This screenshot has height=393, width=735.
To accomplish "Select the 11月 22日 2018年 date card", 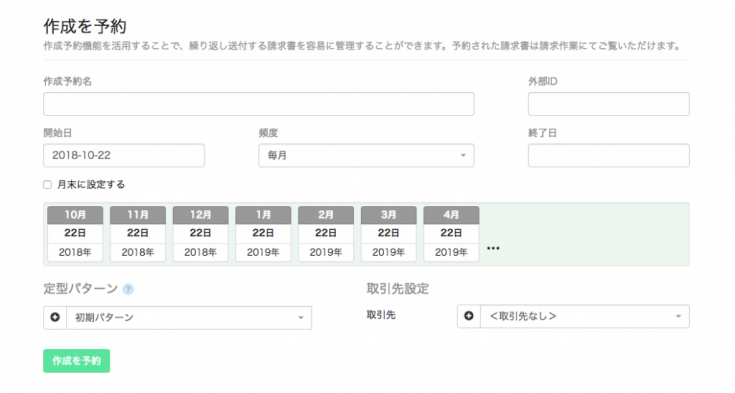I will (x=138, y=234).
